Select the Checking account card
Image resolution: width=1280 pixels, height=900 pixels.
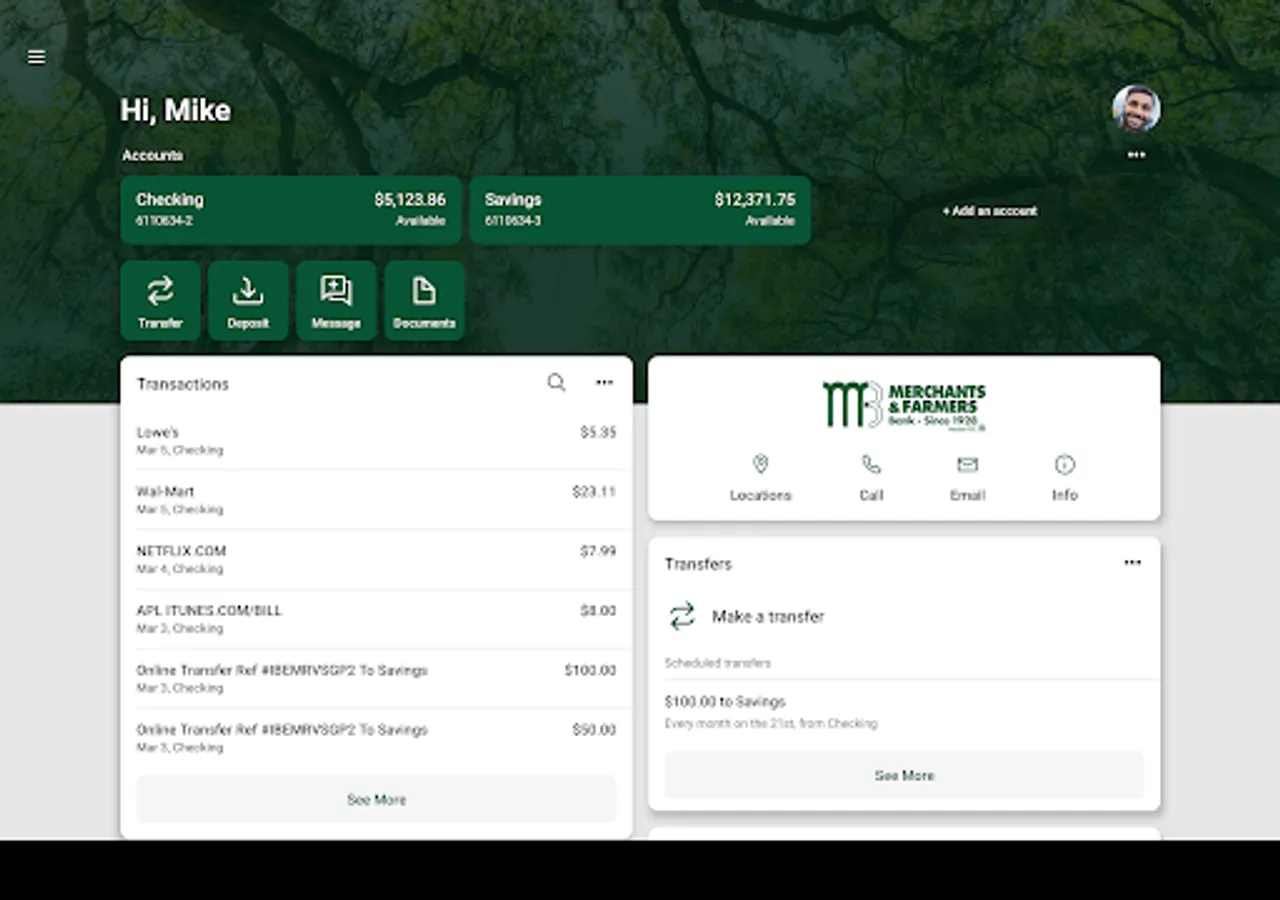(x=291, y=209)
